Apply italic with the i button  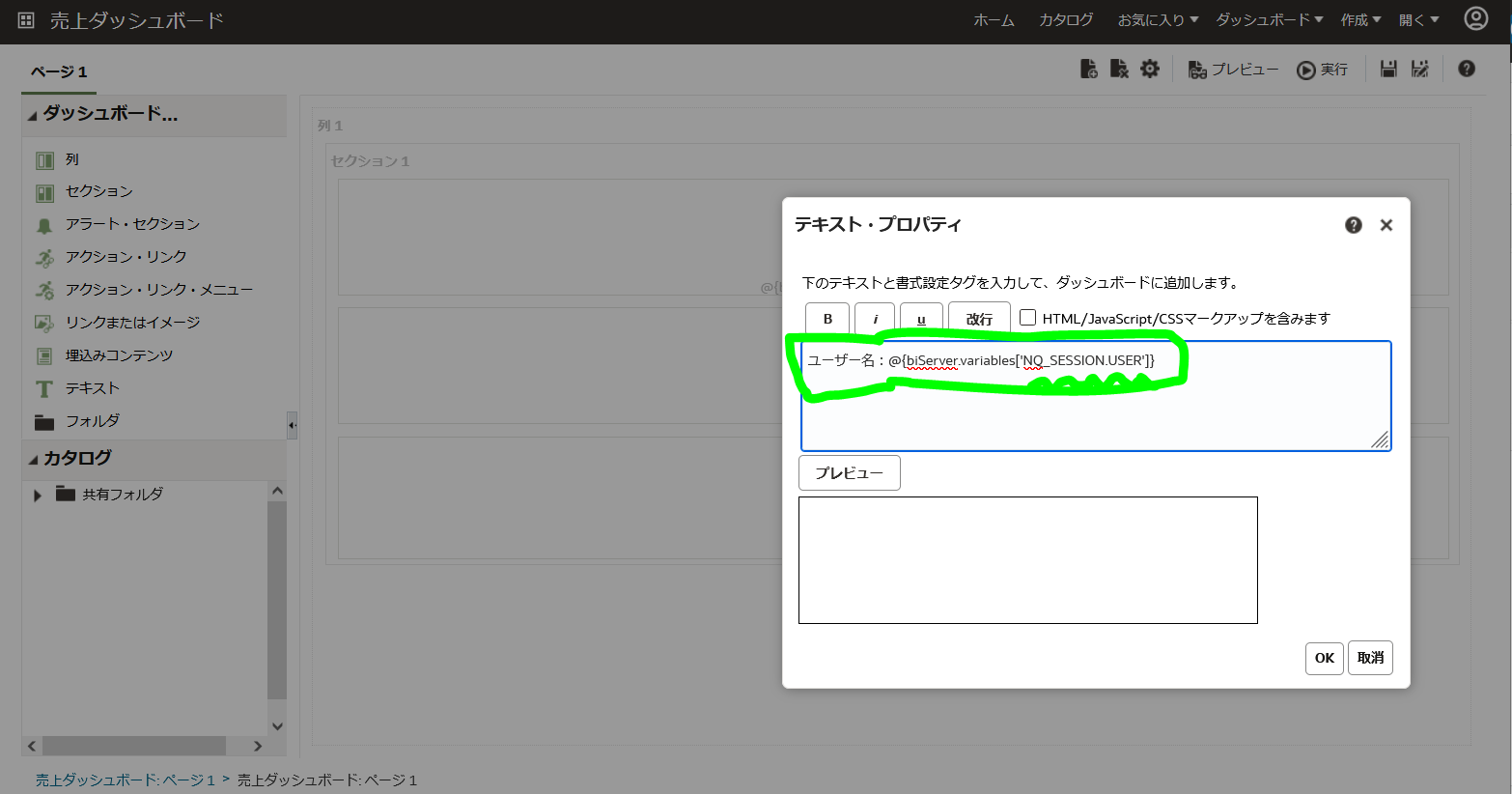(x=875, y=319)
